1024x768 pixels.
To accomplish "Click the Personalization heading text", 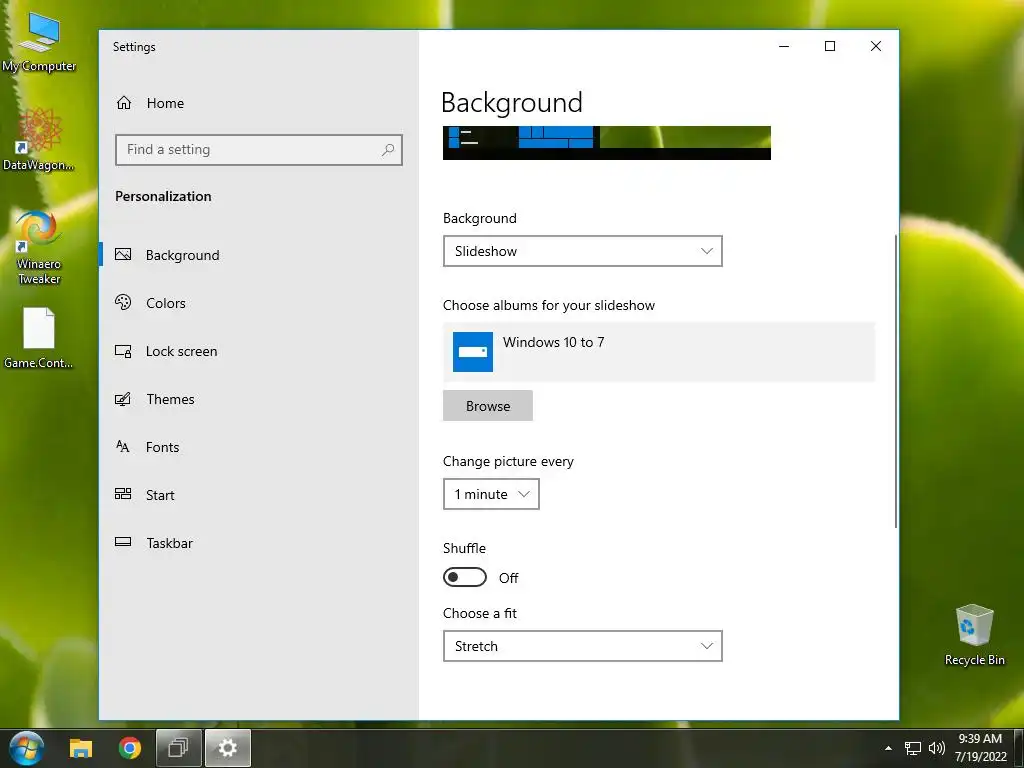I will (163, 196).
